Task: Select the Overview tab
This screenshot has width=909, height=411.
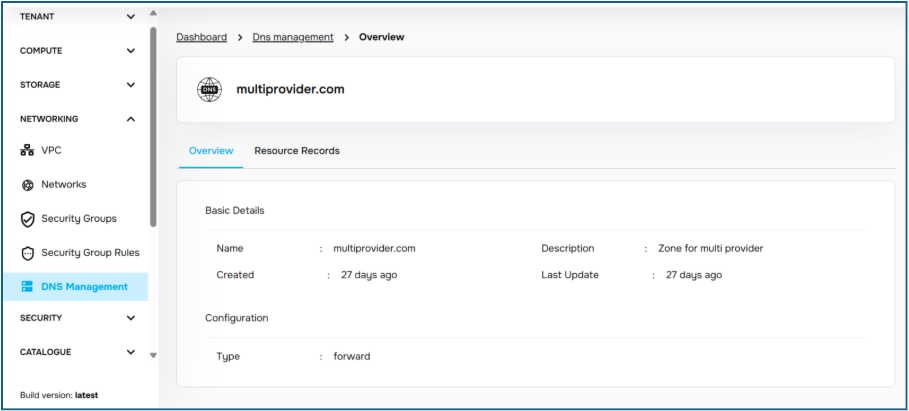Action: click(211, 151)
